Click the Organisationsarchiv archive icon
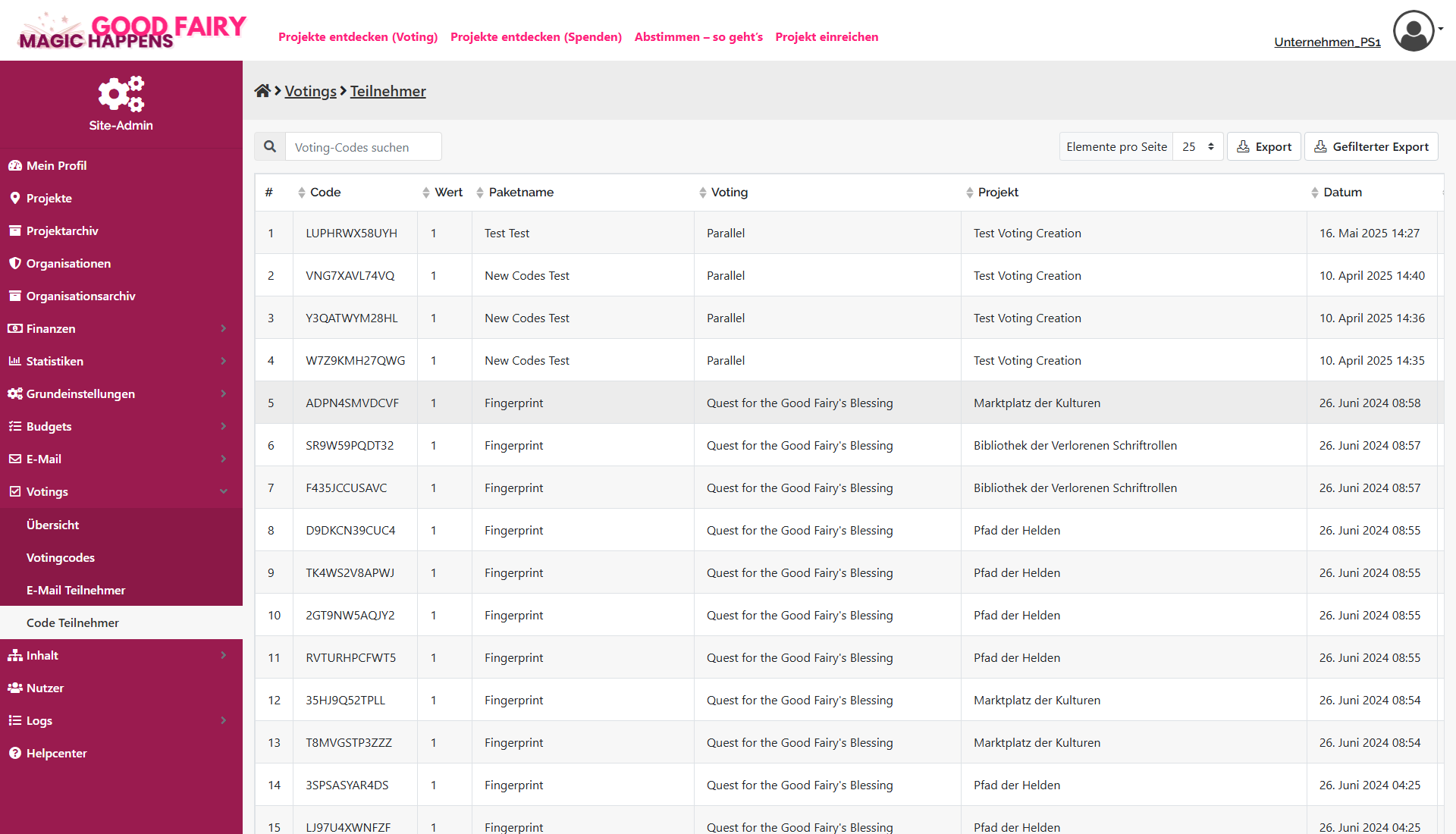Screen dimensions: 1456x834 pyautogui.click(x=15, y=296)
